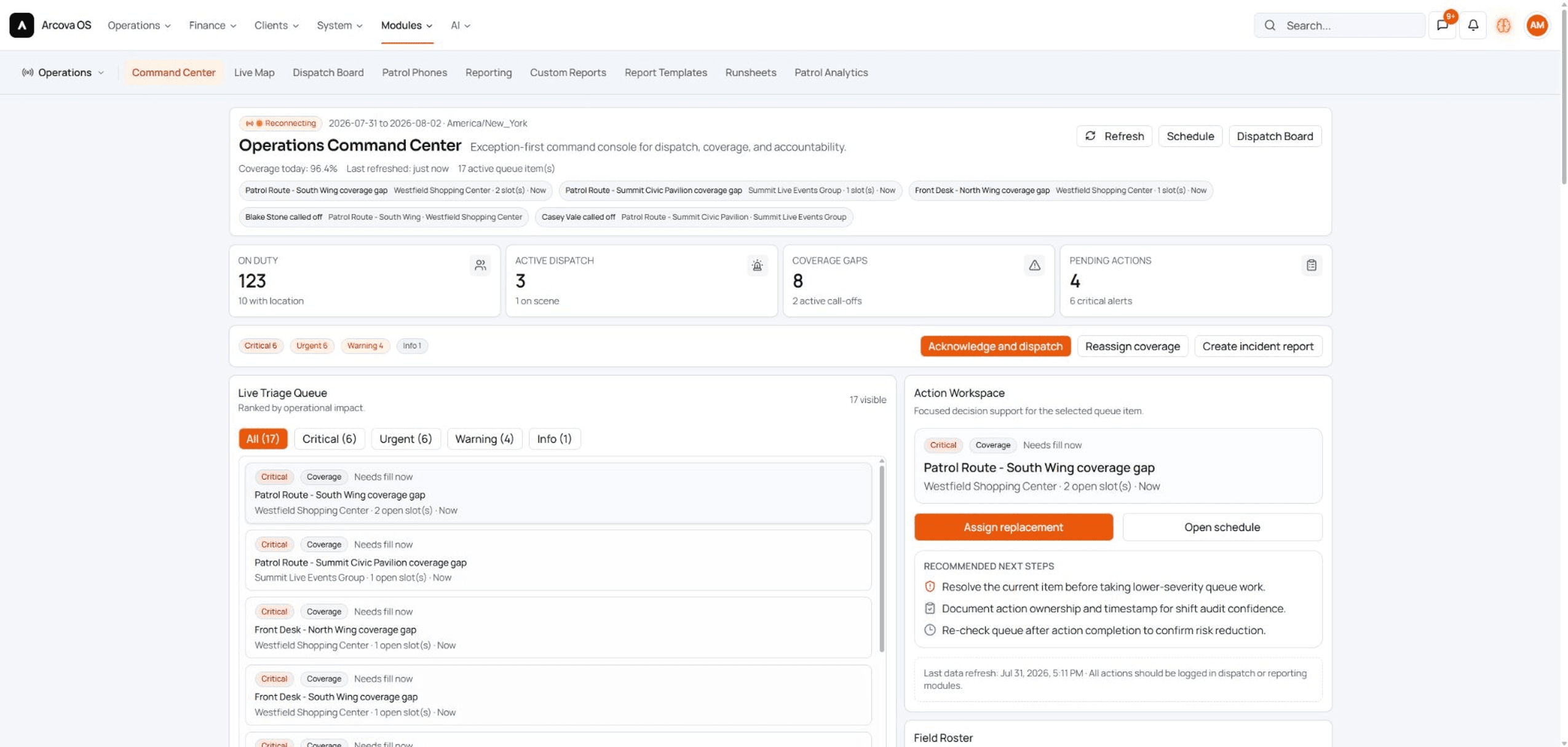Click the Front Desk - North Wing alert chip
The image size is (1568, 747).
1060,191
